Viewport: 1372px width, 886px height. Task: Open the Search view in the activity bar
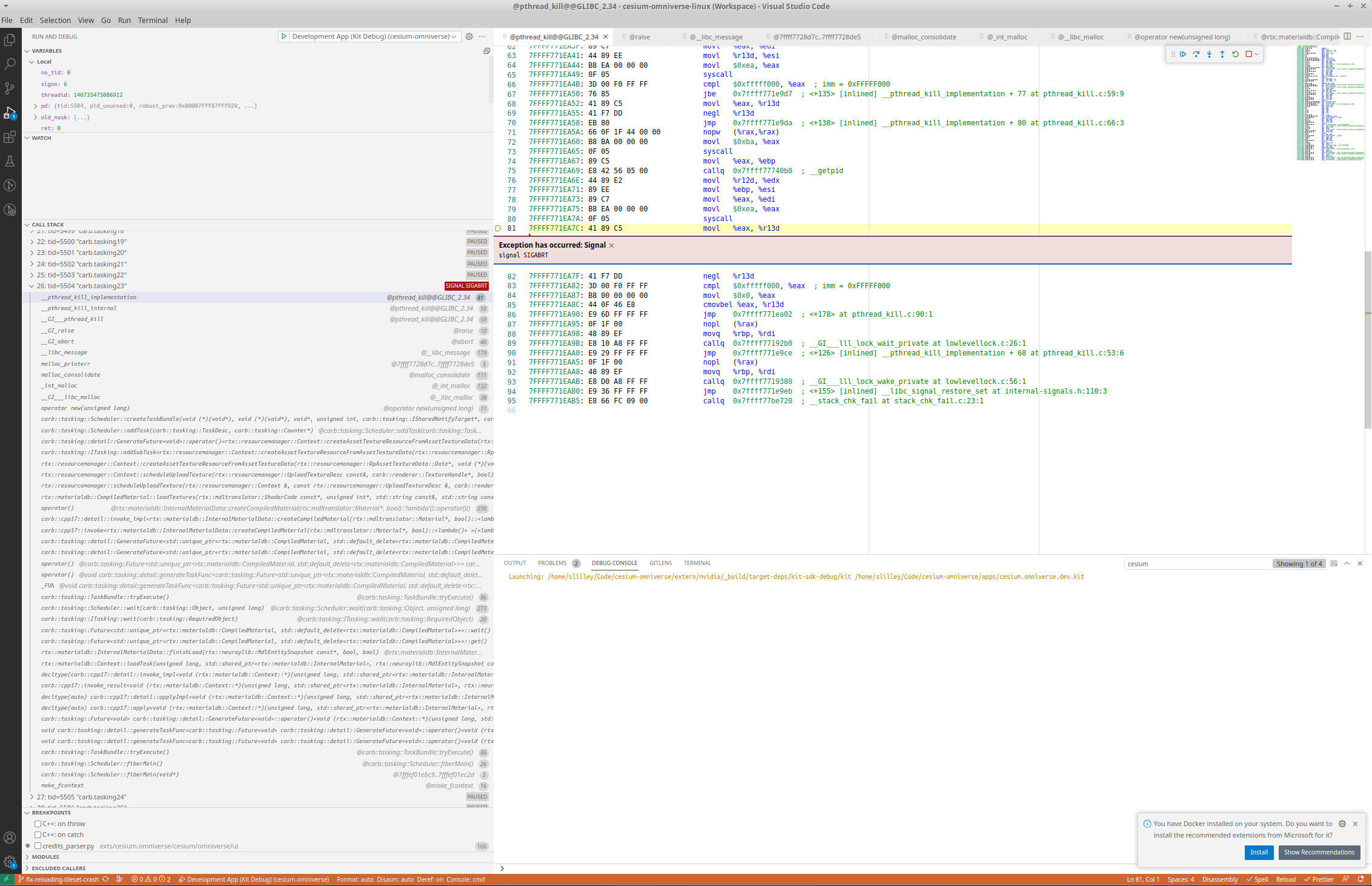(10, 64)
